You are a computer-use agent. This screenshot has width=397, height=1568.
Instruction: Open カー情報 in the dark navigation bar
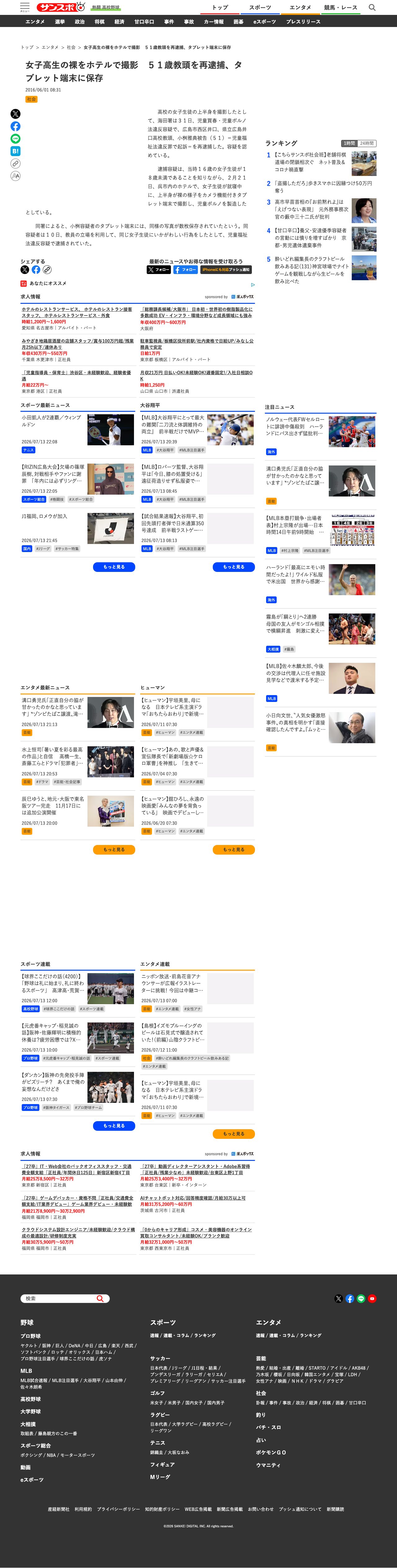tap(213, 22)
